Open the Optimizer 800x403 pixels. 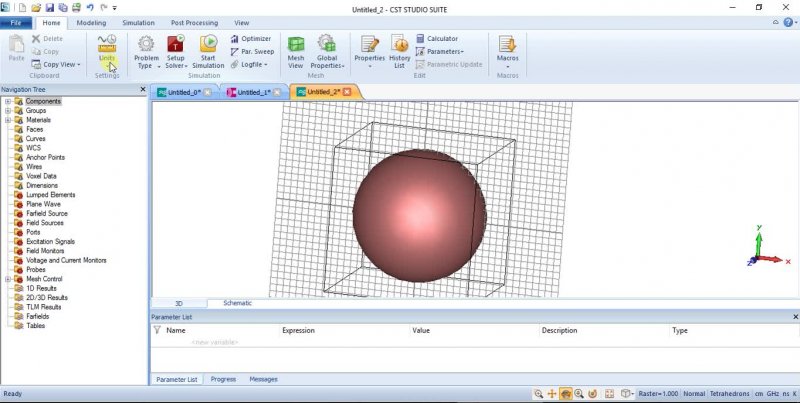click(251, 39)
